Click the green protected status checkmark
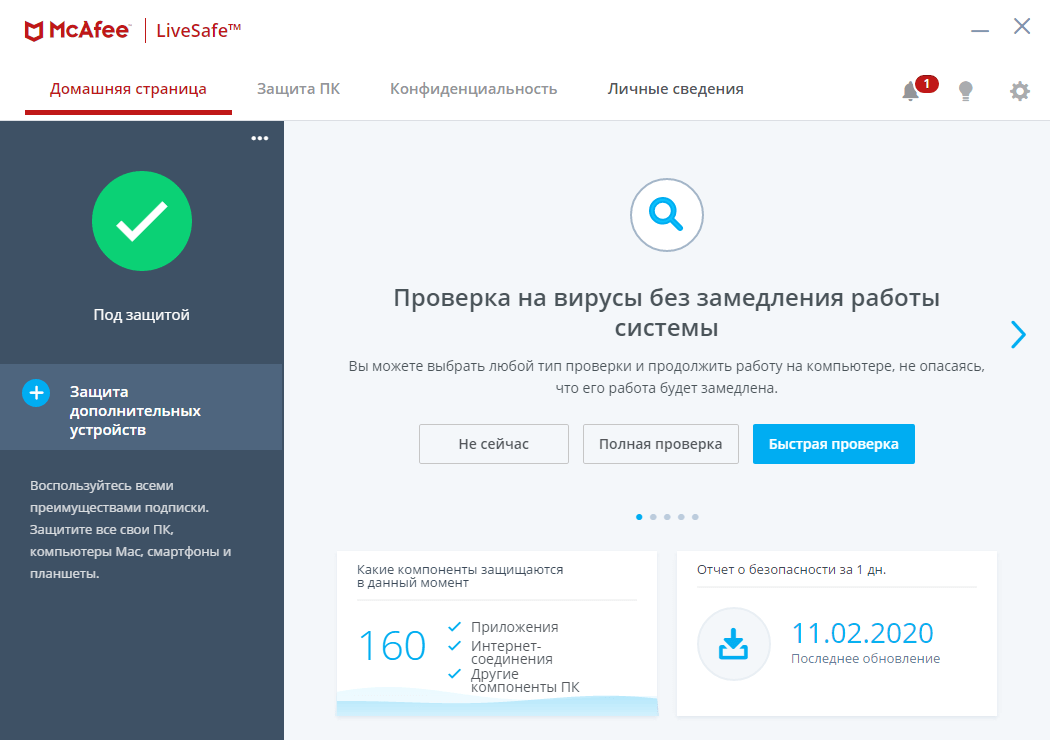Image resolution: width=1050 pixels, height=740 pixels. (x=141, y=221)
